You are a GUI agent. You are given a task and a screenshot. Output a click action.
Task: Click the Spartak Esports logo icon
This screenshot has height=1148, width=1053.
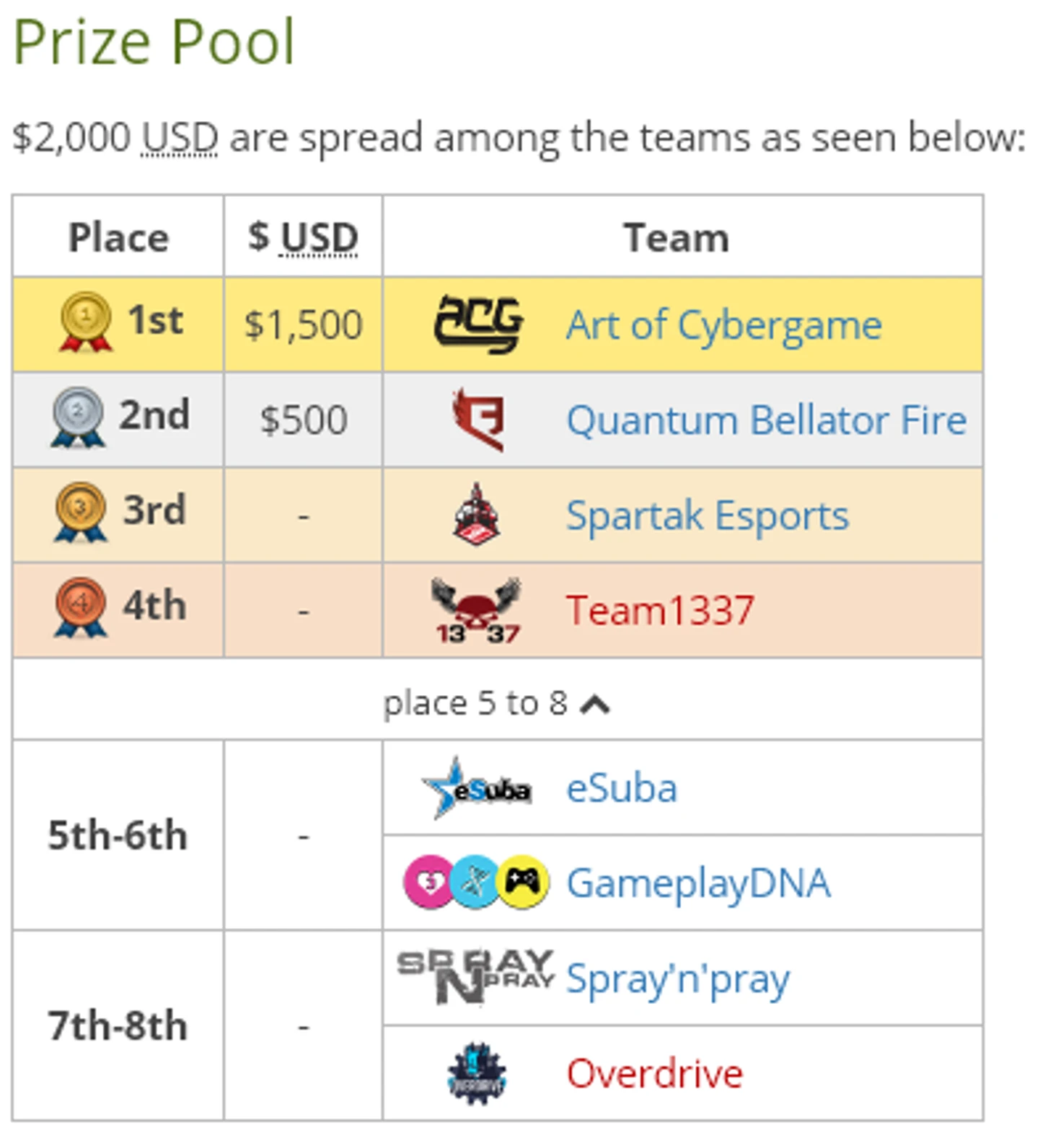click(x=476, y=514)
